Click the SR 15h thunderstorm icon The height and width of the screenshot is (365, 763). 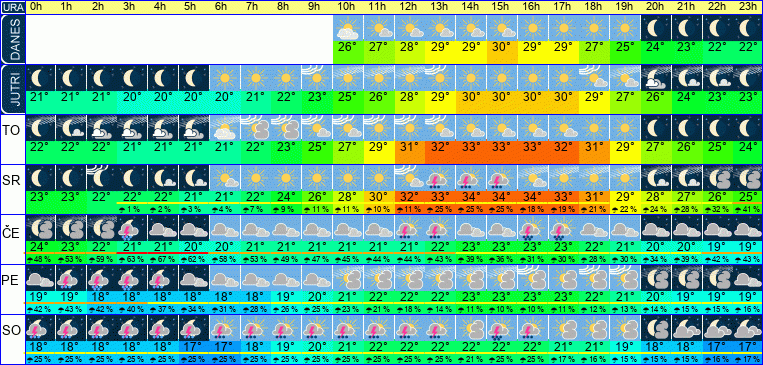pos(503,178)
